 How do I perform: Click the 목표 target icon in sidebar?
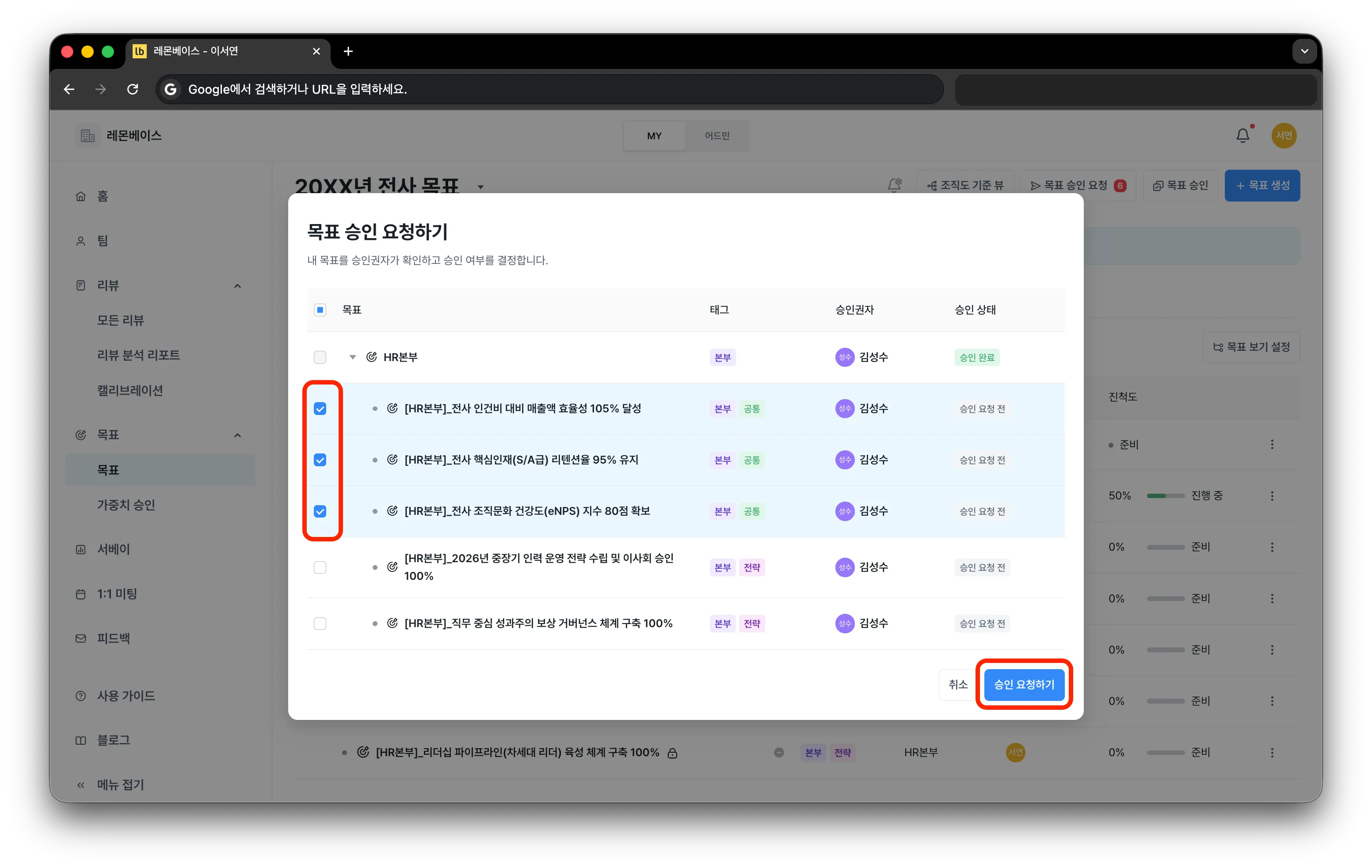tap(81, 435)
